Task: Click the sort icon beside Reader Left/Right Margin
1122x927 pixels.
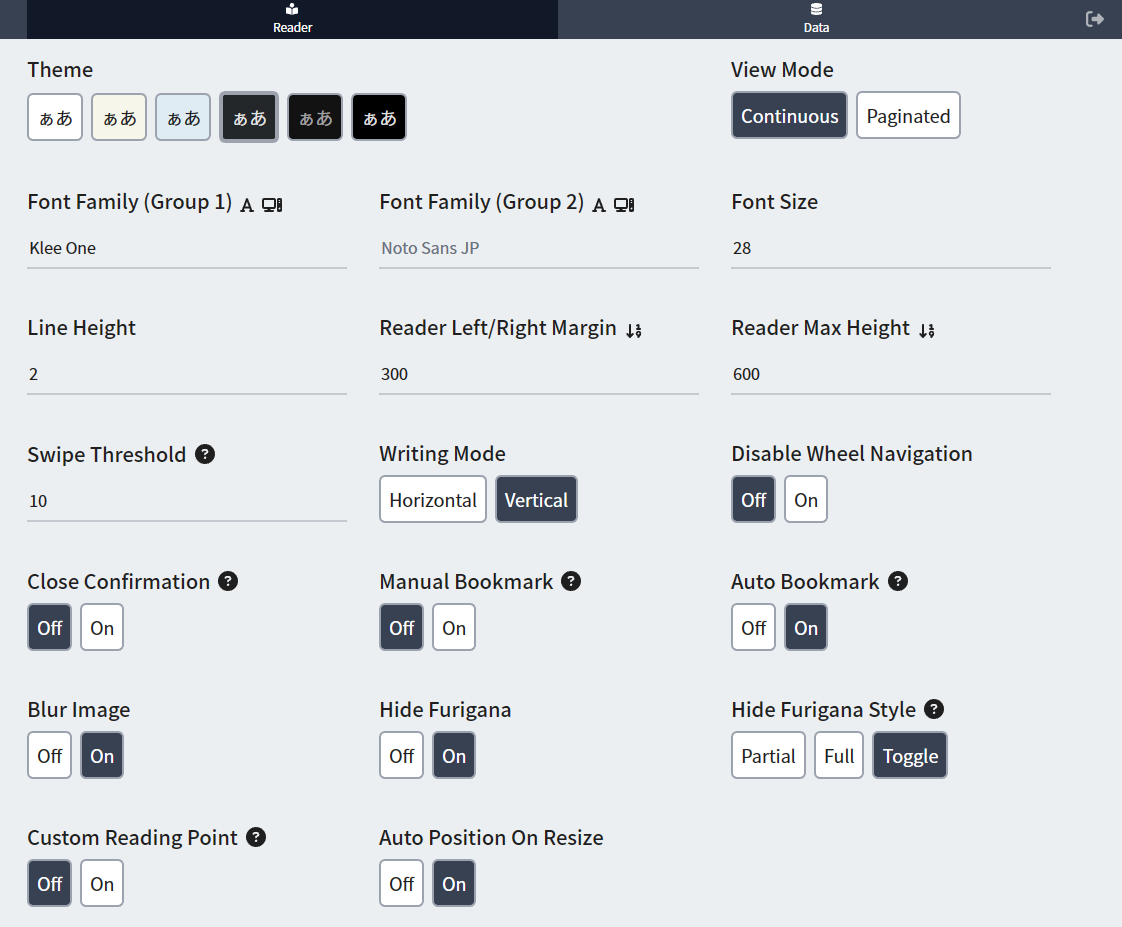Action: tap(633, 330)
